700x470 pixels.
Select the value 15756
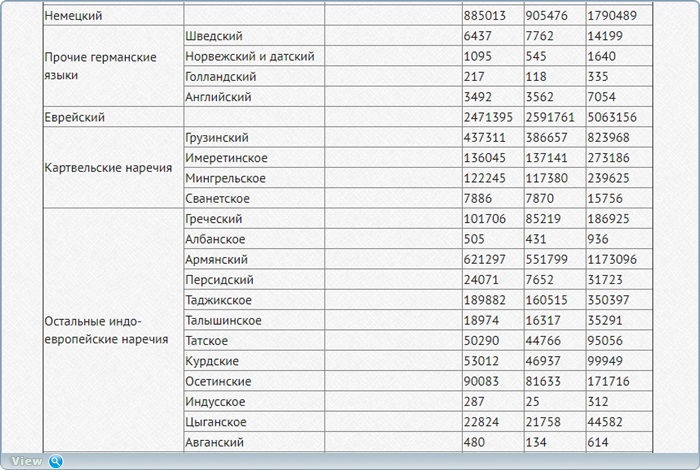(x=605, y=199)
